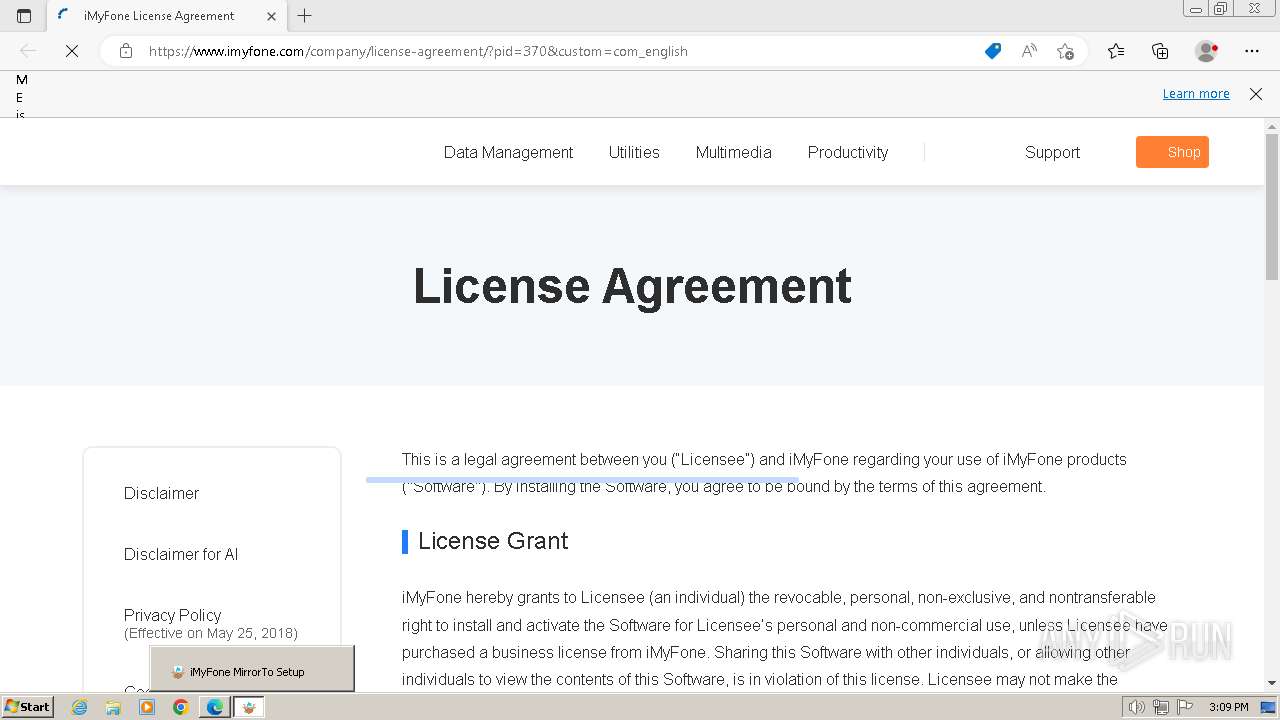Open Data Management menu

[x=508, y=152]
